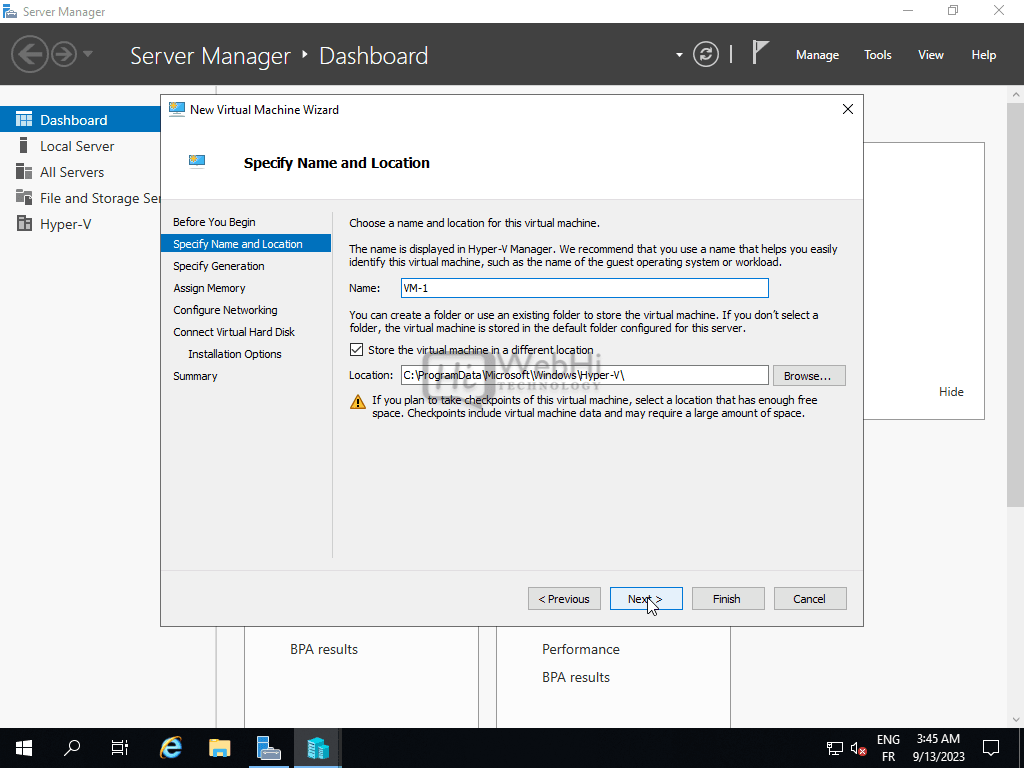Screen dimensions: 1024x768
Task: Click the Server Manager vertical scrollbar
Action: pyautogui.click(x=1016, y=304)
